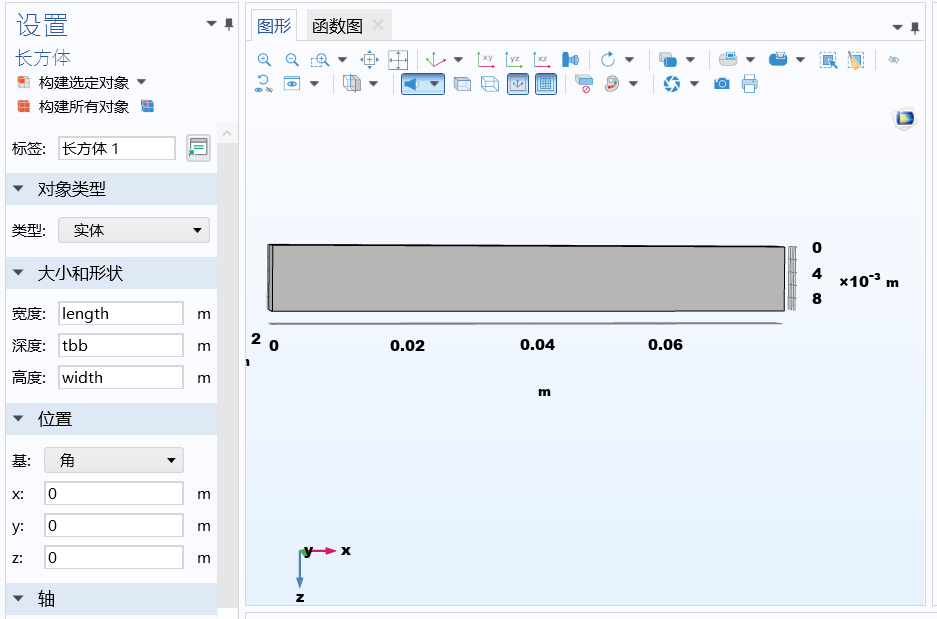Toggle transparency rendering
Screen dimensions: 937x619
(x=463, y=84)
